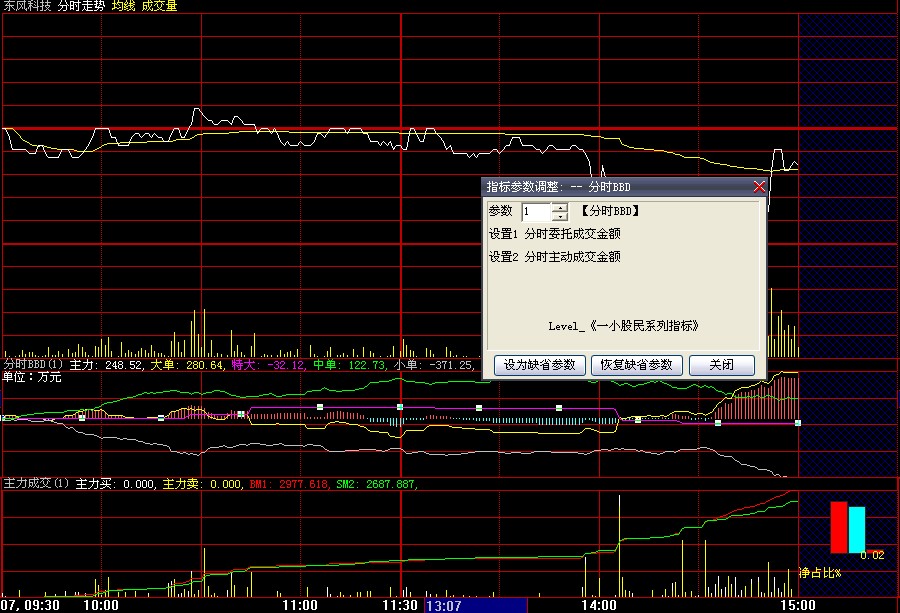Click 设置1 分时委托成交金额 text
The image size is (900, 613).
click(554, 234)
